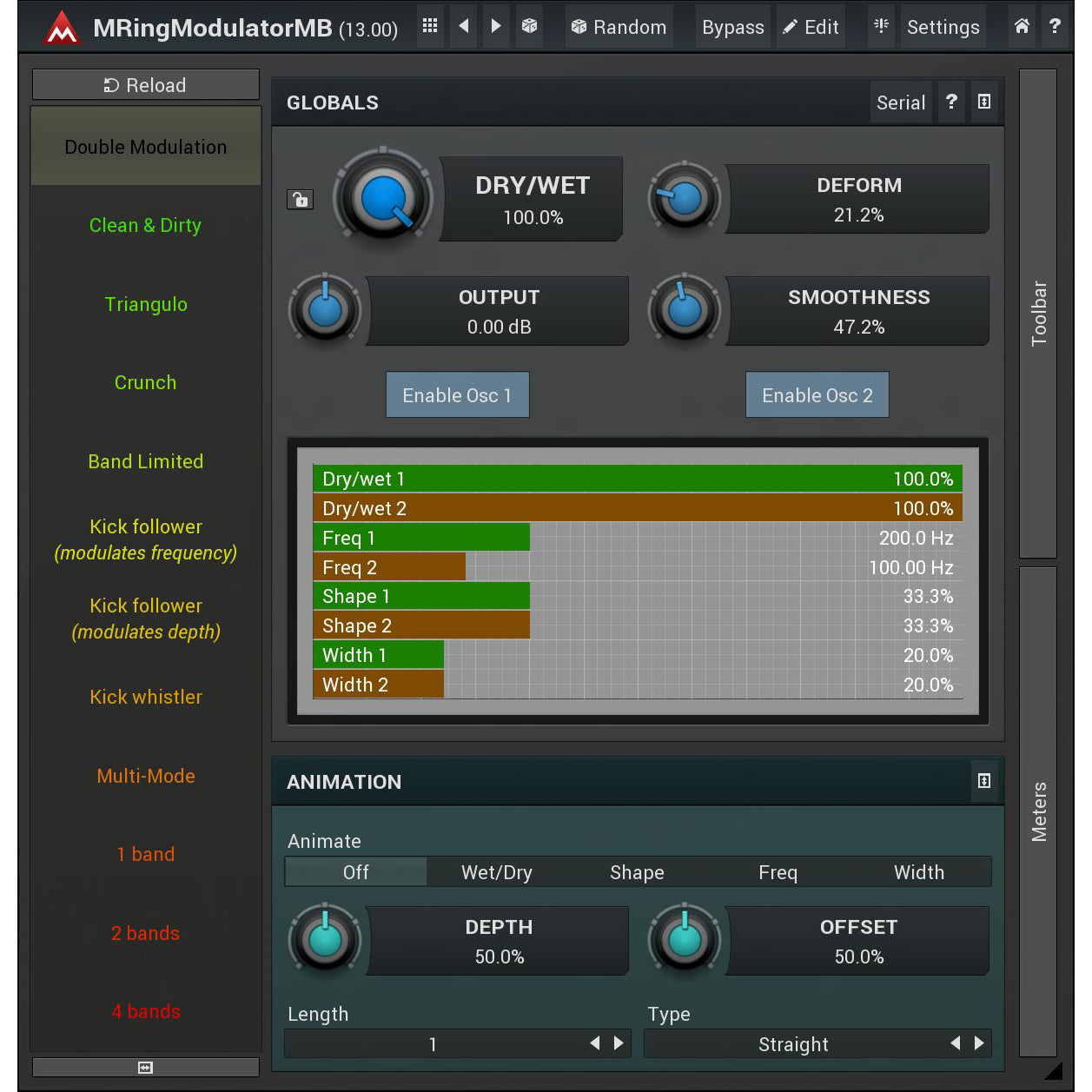
Task: Click the home icon in the toolbar
Action: click(1021, 26)
